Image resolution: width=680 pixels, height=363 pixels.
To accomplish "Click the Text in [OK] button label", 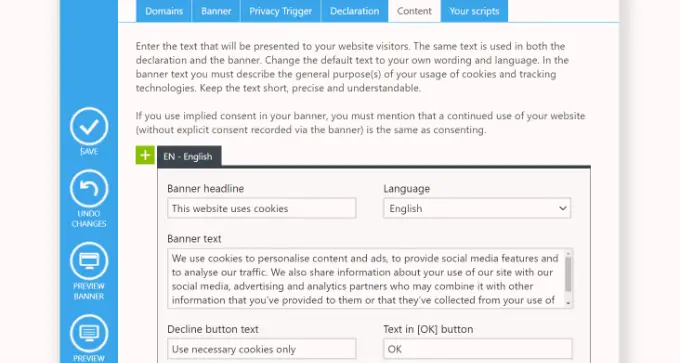I will (x=428, y=329).
